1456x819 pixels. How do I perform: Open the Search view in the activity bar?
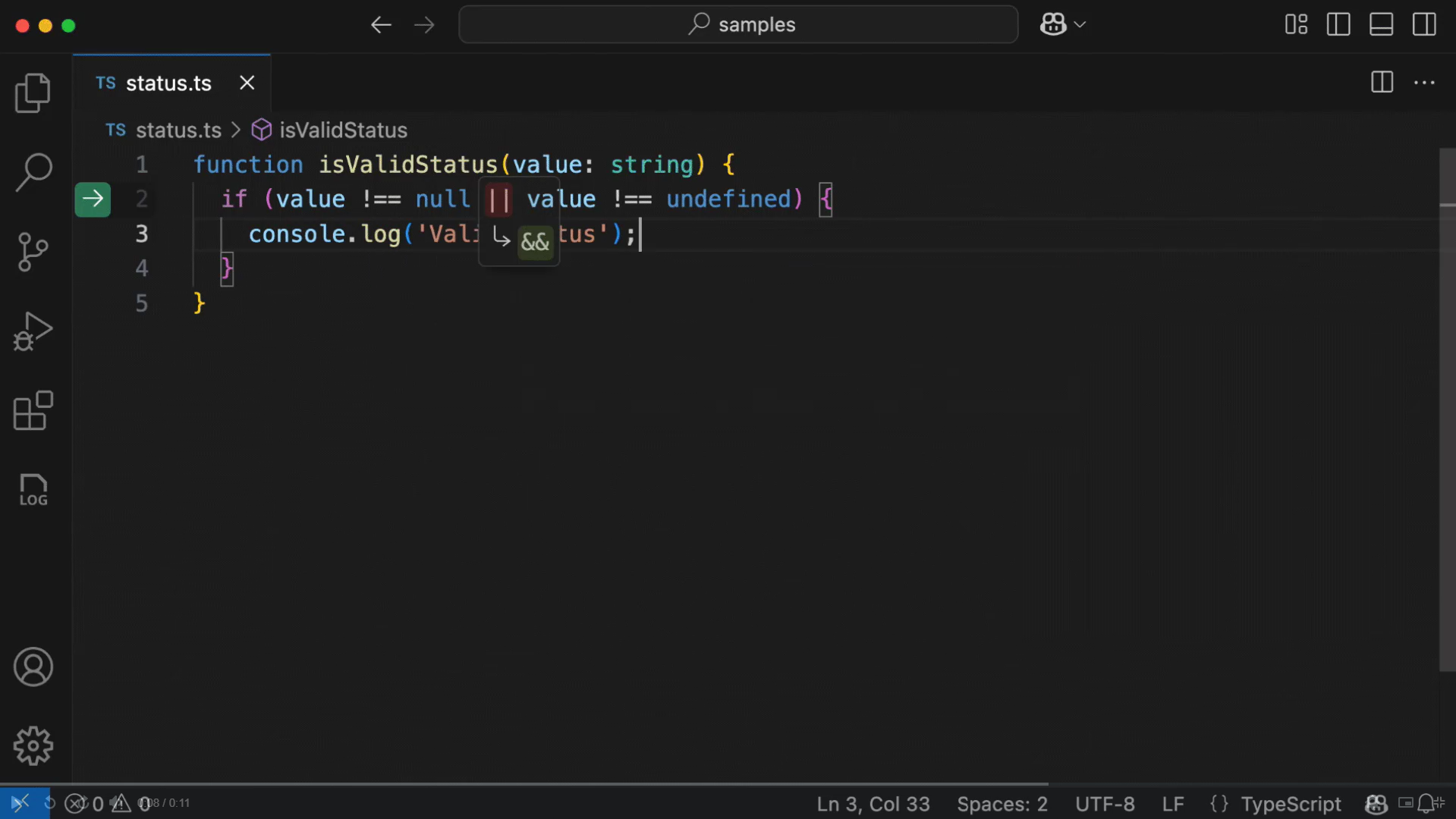tap(33, 172)
